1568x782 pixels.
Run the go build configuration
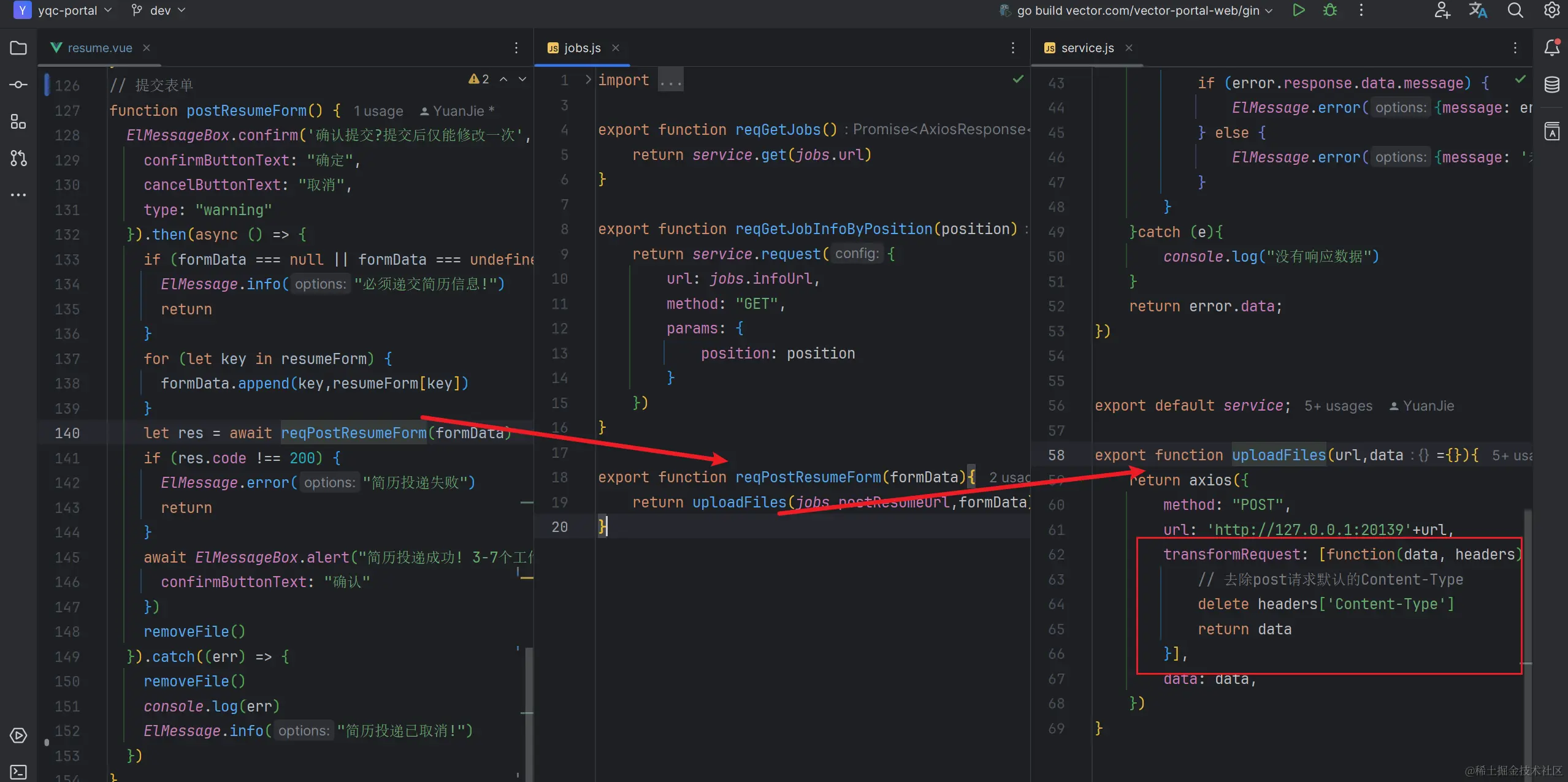pos(1298,10)
